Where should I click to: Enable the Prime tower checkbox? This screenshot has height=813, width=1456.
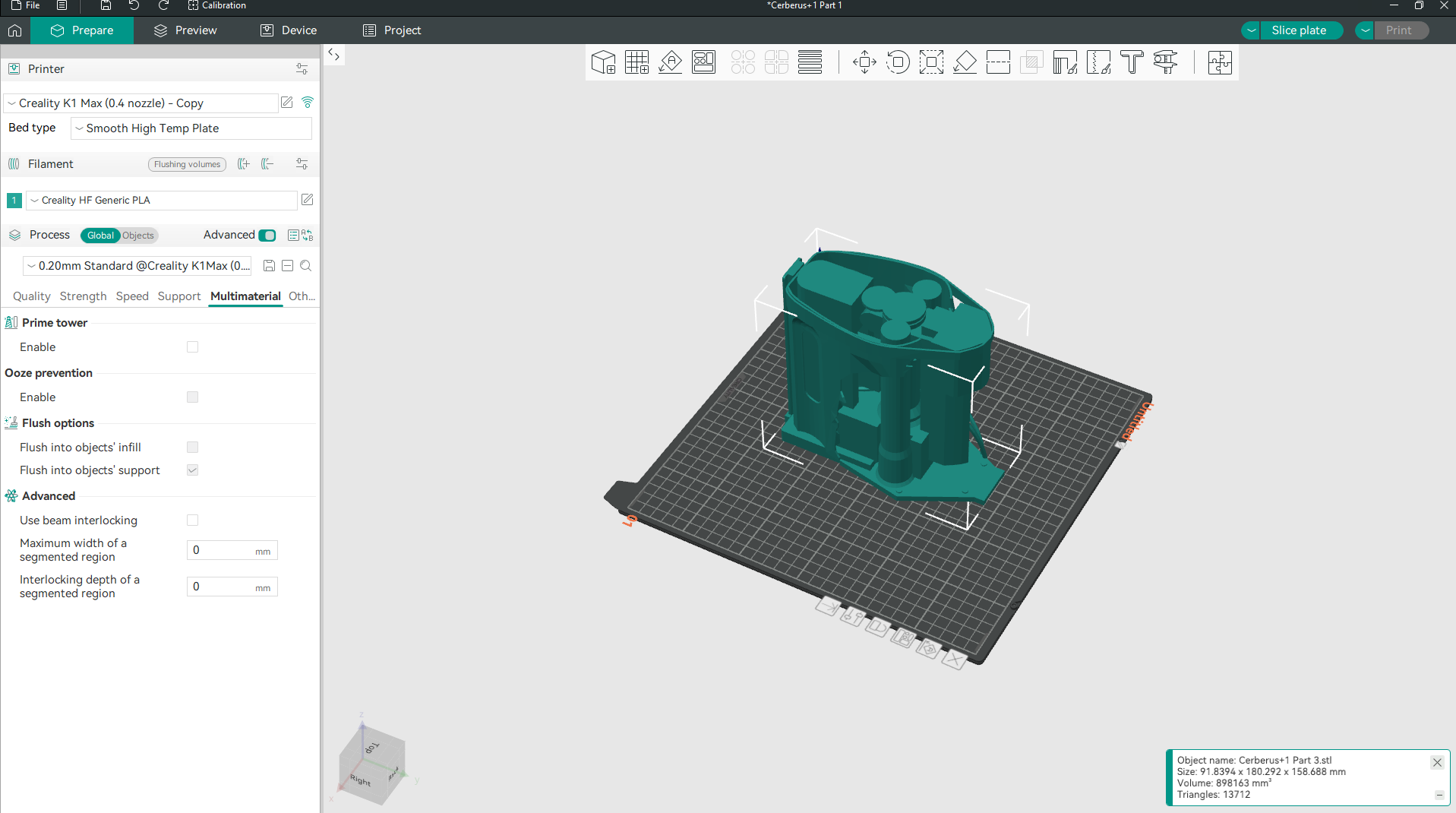click(x=192, y=347)
